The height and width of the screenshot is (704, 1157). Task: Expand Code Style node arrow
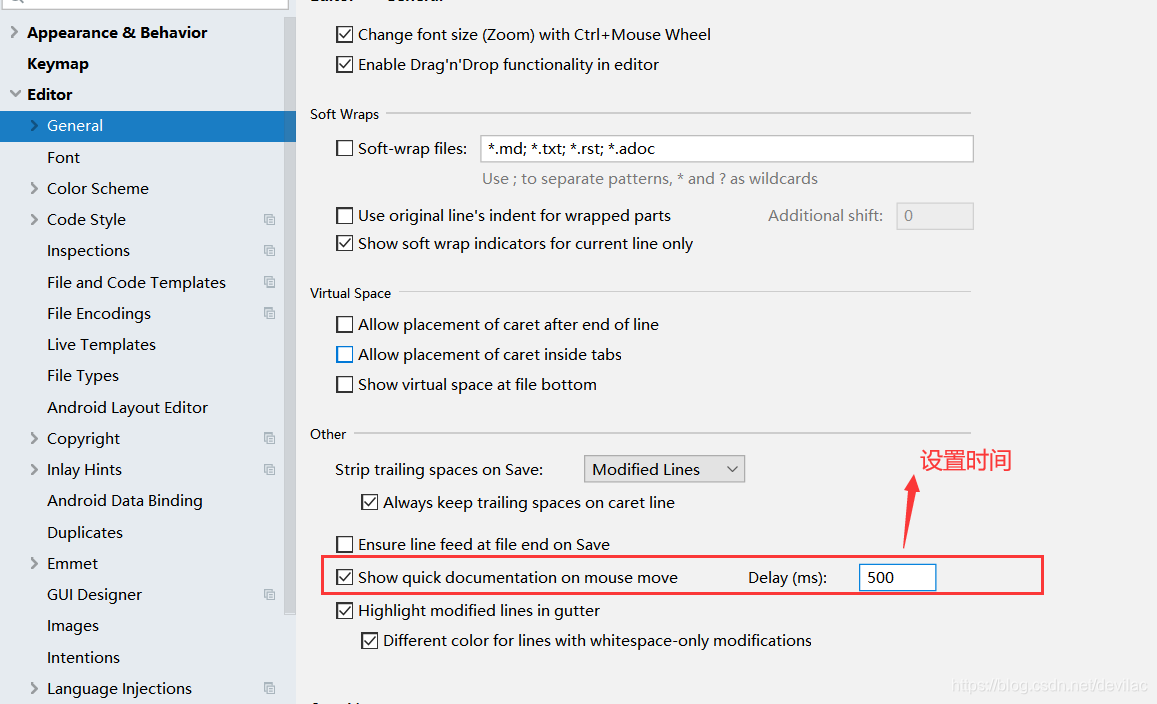click(x=34, y=219)
